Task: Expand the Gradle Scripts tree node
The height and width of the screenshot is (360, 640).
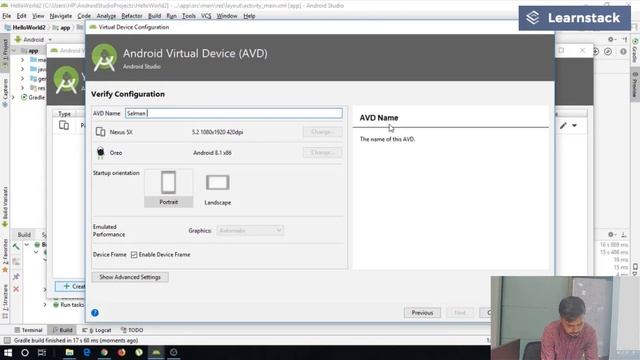Action: tap(13, 97)
